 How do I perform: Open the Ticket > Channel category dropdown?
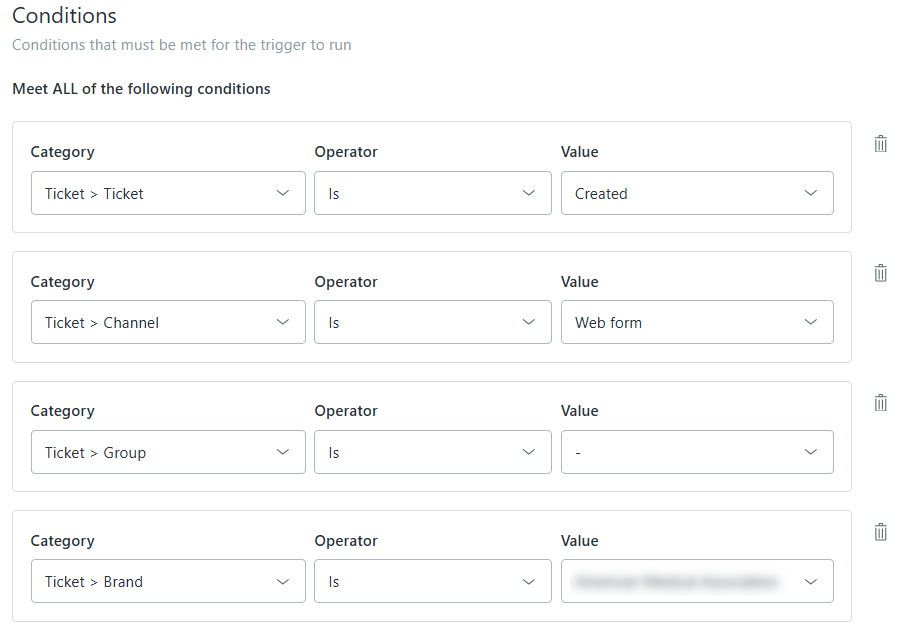pos(168,323)
